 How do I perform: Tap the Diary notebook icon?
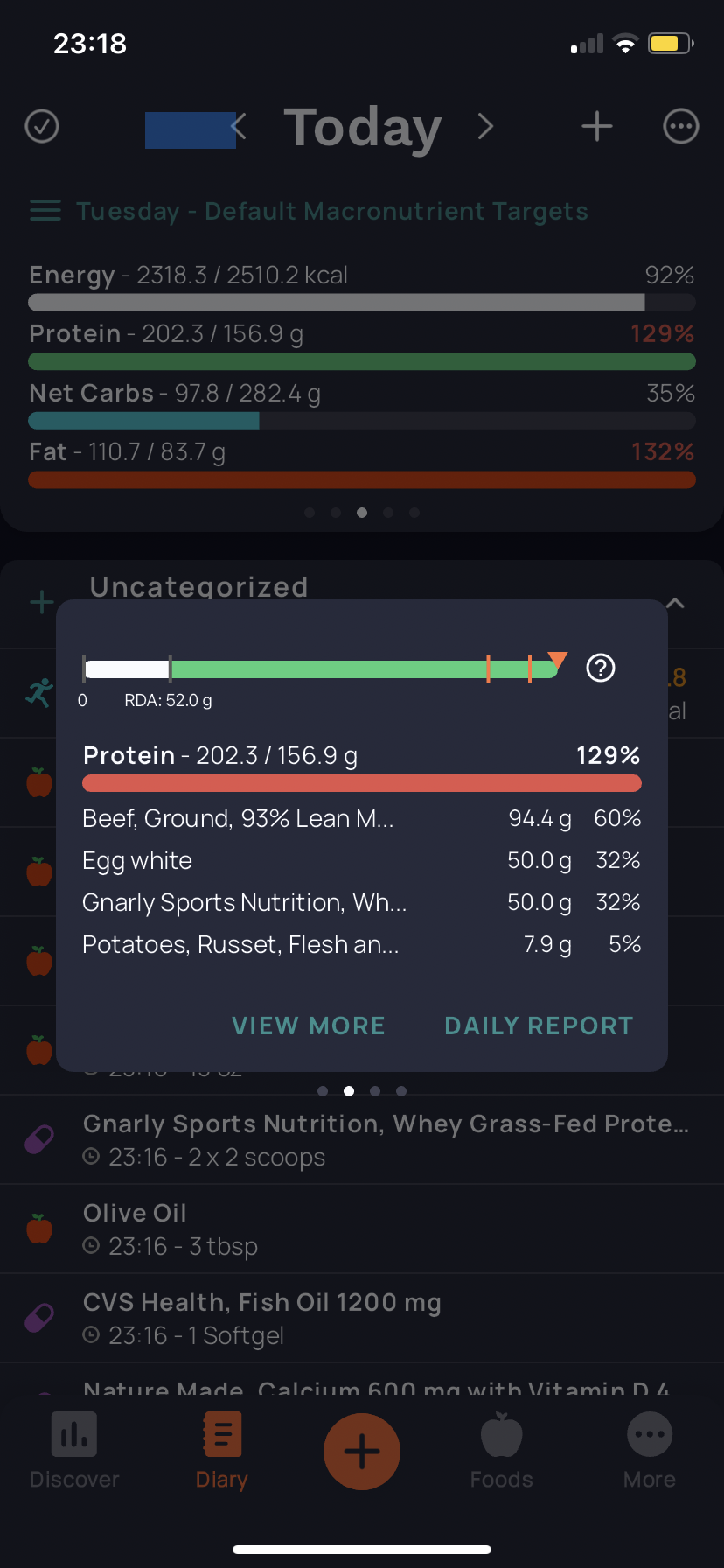coord(222,1435)
